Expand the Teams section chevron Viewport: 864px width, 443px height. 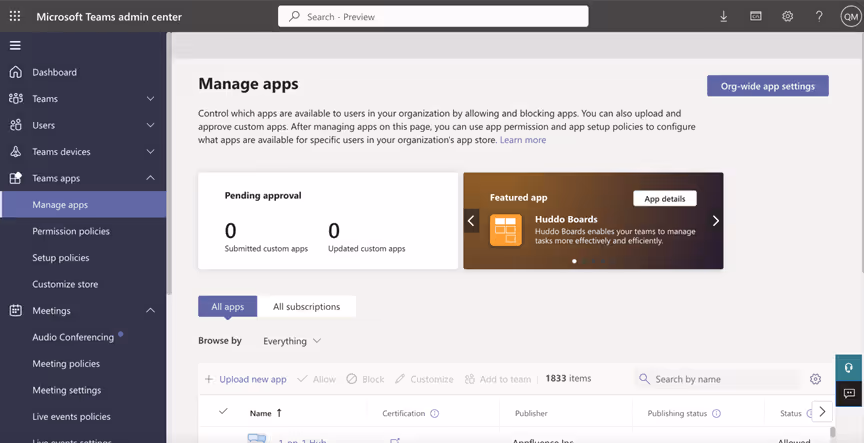point(150,99)
